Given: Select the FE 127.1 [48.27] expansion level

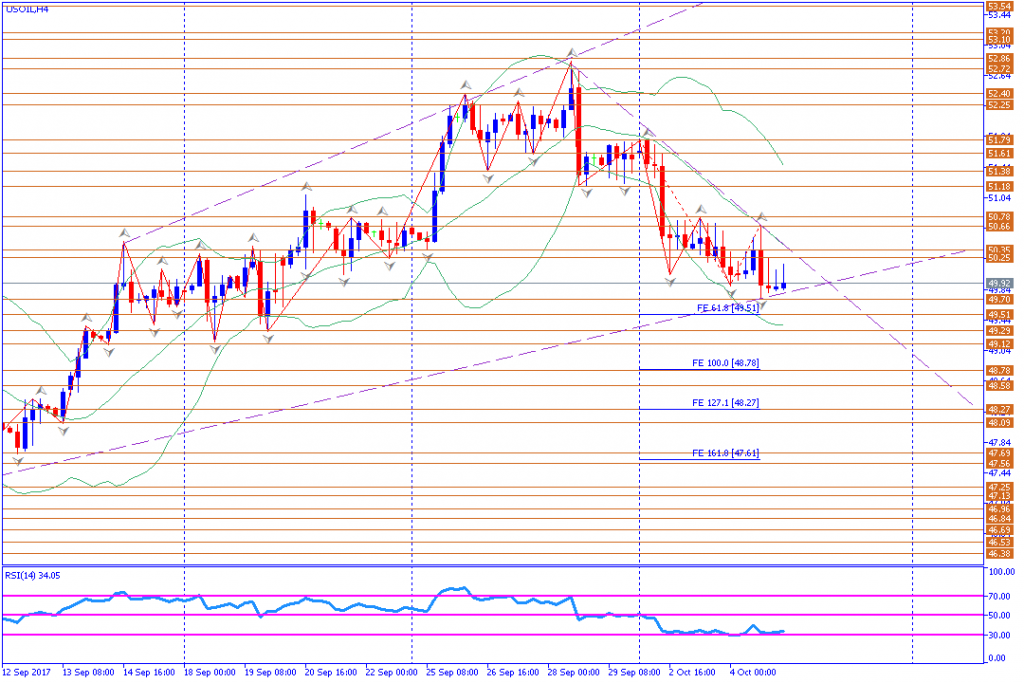Looking at the screenshot, I should coord(726,402).
